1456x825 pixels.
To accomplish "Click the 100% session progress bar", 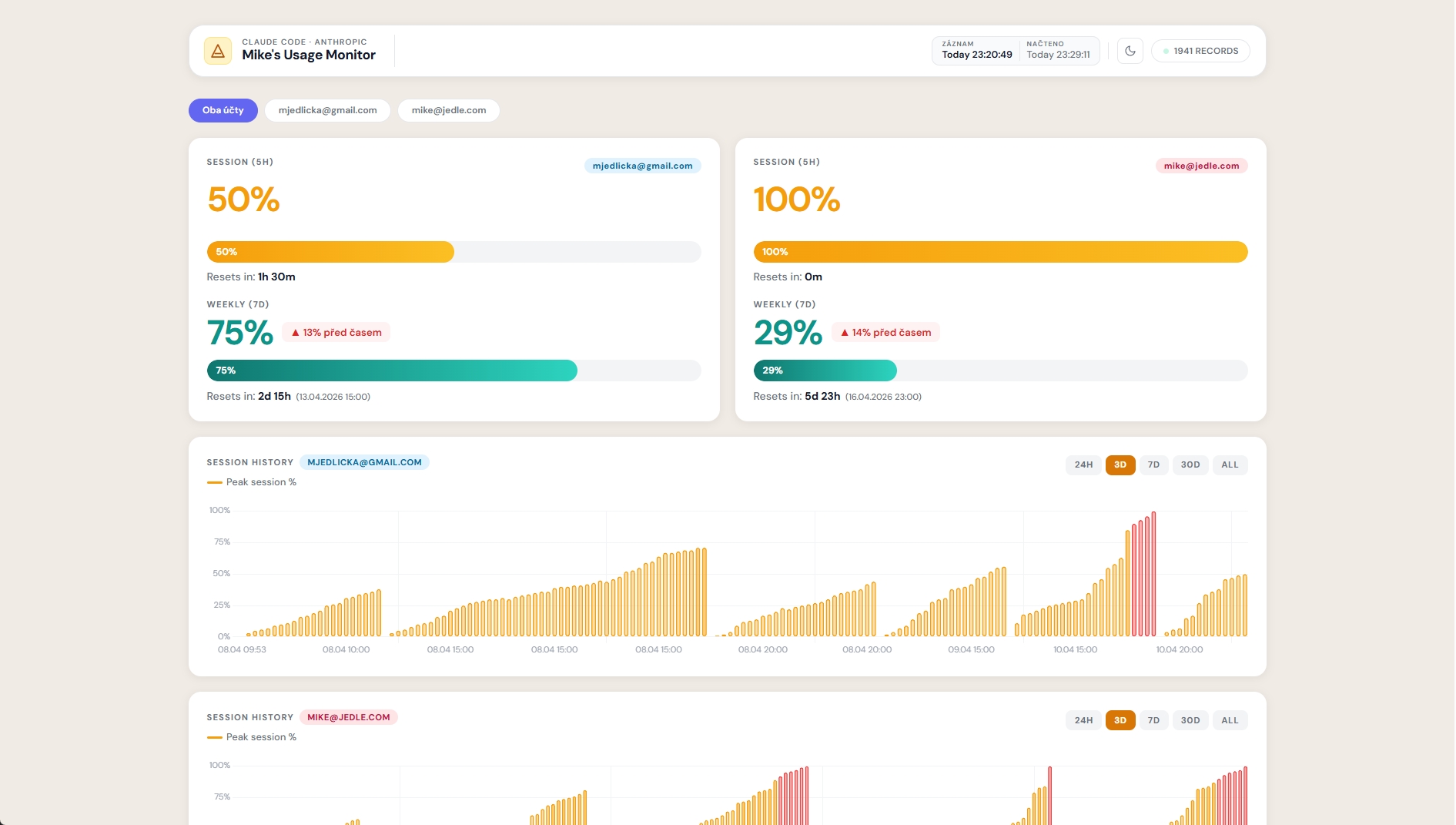I will (999, 252).
